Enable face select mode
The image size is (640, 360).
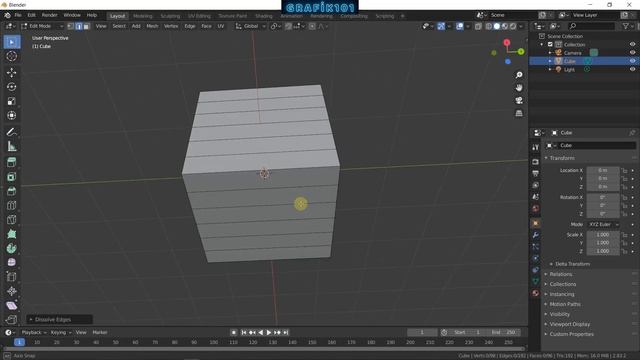click(x=87, y=26)
